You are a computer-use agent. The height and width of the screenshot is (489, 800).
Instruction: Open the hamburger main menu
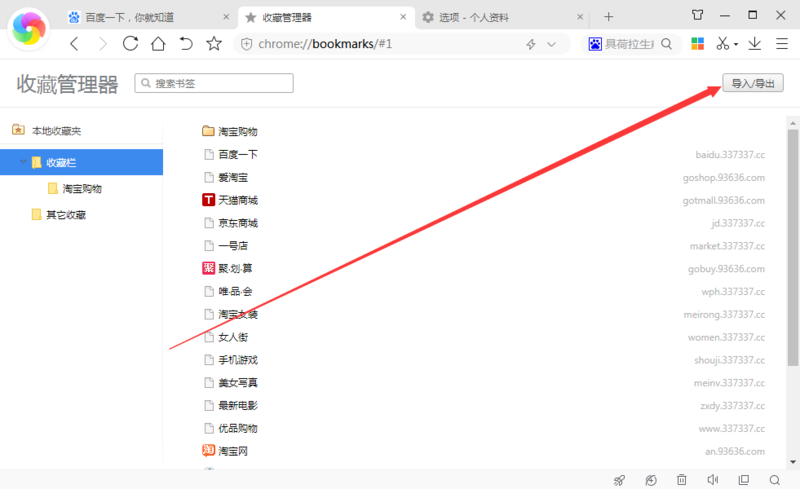coord(782,44)
